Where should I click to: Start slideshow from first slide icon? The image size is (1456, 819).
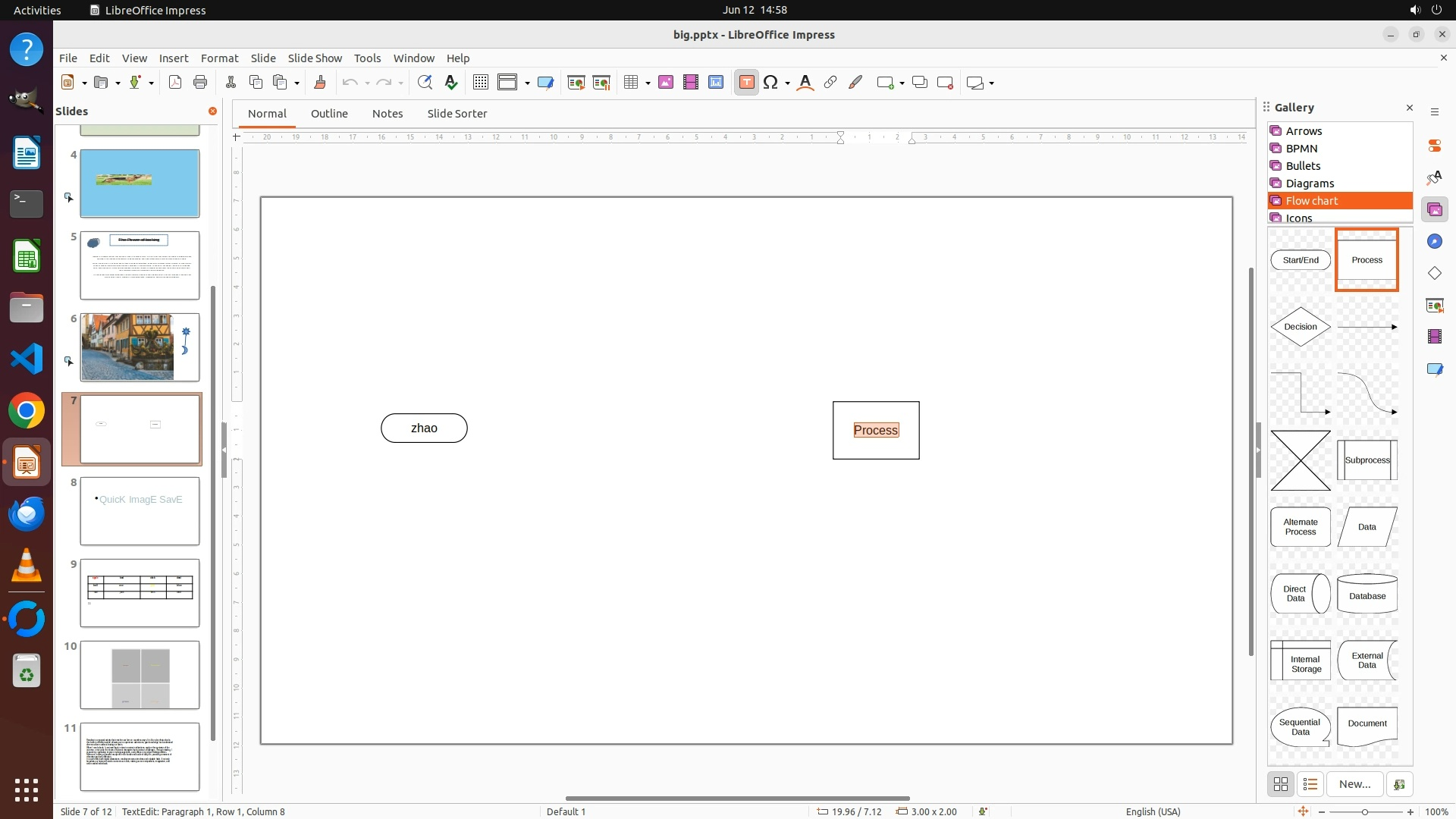[576, 83]
